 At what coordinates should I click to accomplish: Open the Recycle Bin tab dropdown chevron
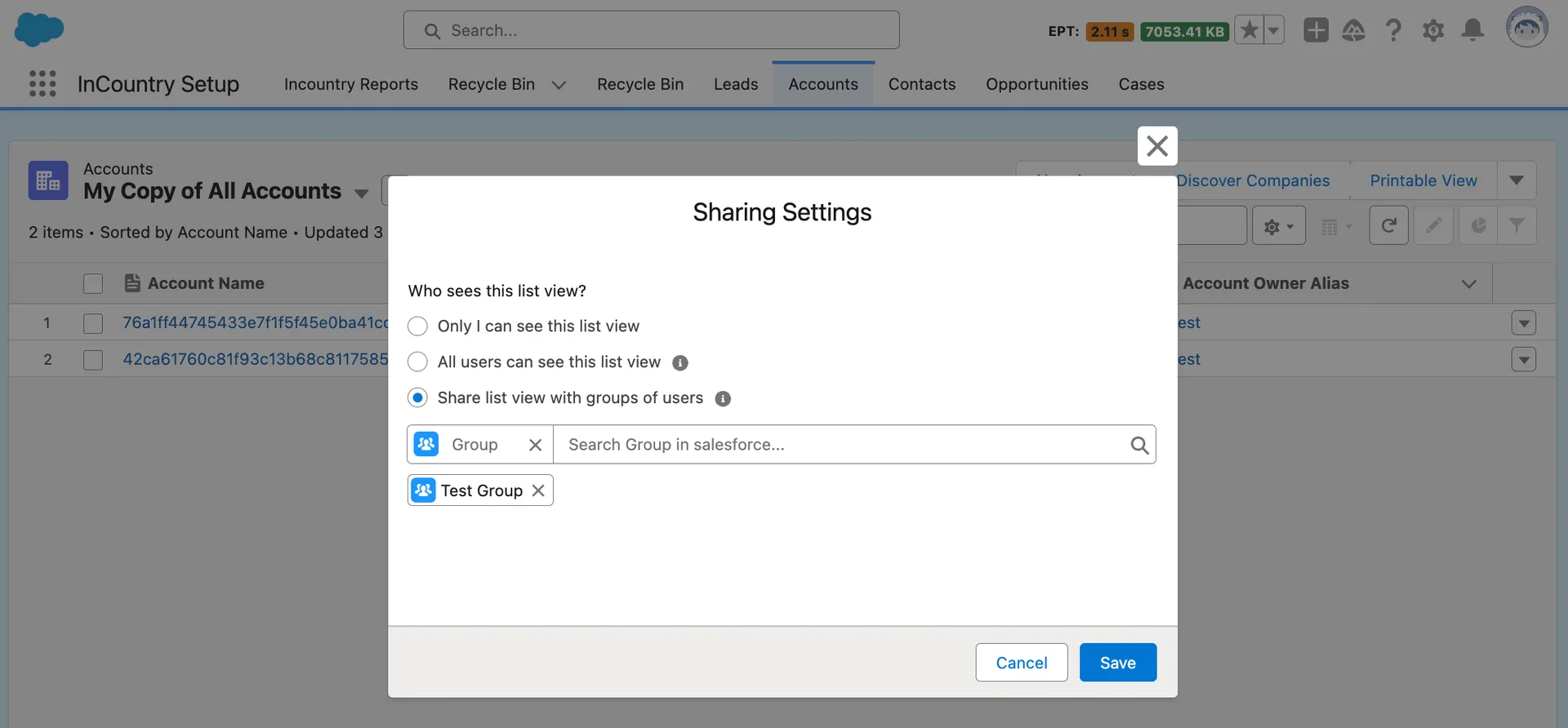(x=559, y=85)
